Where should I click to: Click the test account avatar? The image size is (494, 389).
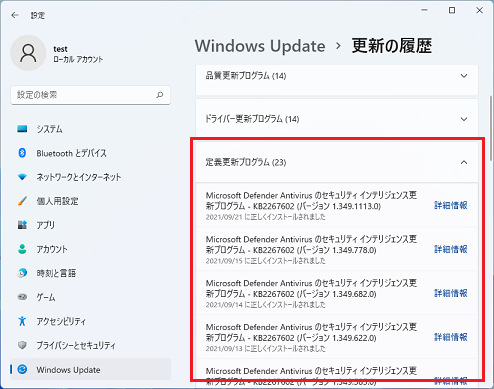pos(28,53)
